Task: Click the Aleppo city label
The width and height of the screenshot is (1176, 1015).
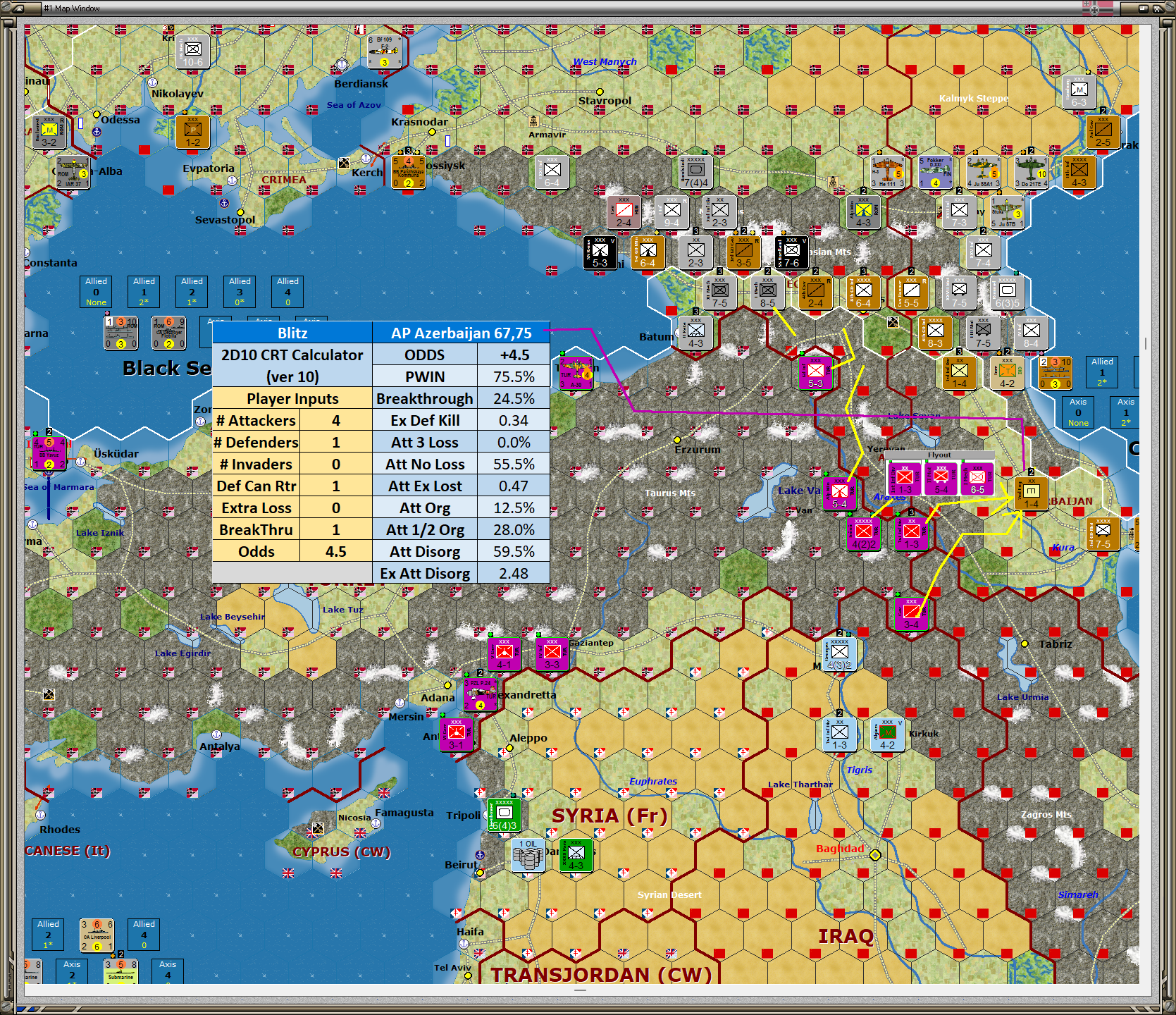Action: click(x=528, y=738)
